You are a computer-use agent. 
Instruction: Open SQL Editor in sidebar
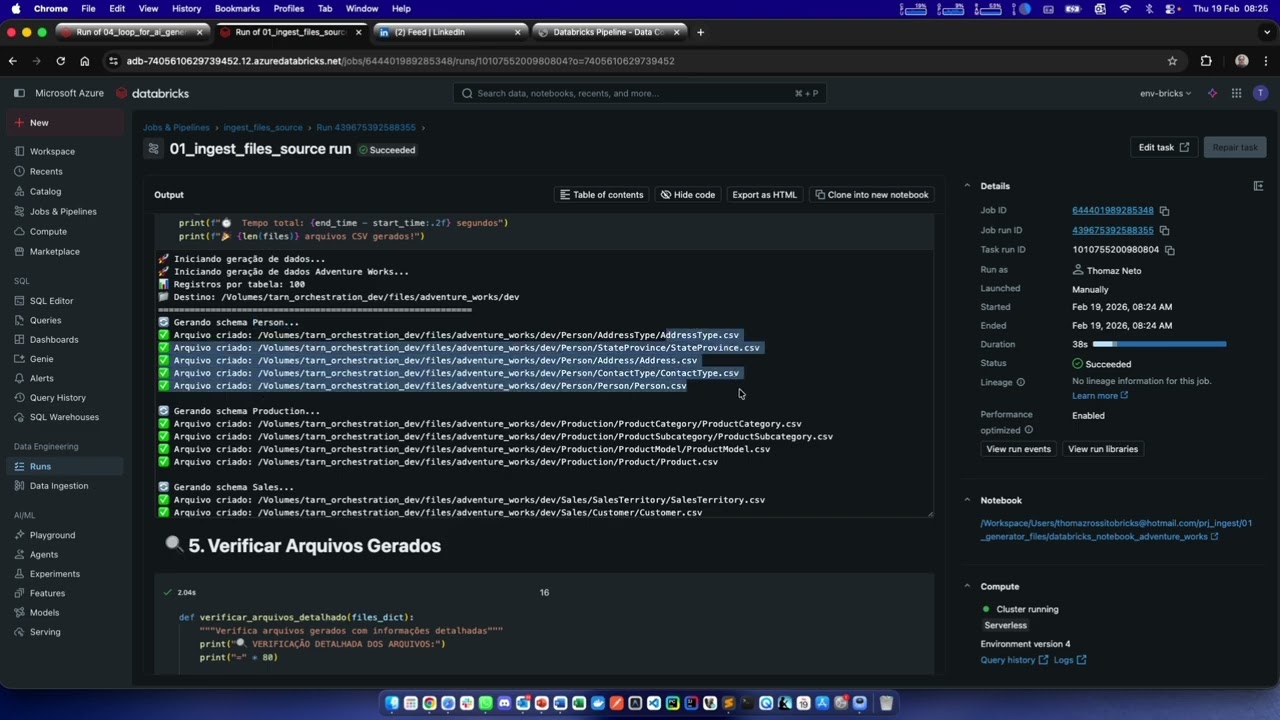coord(51,301)
